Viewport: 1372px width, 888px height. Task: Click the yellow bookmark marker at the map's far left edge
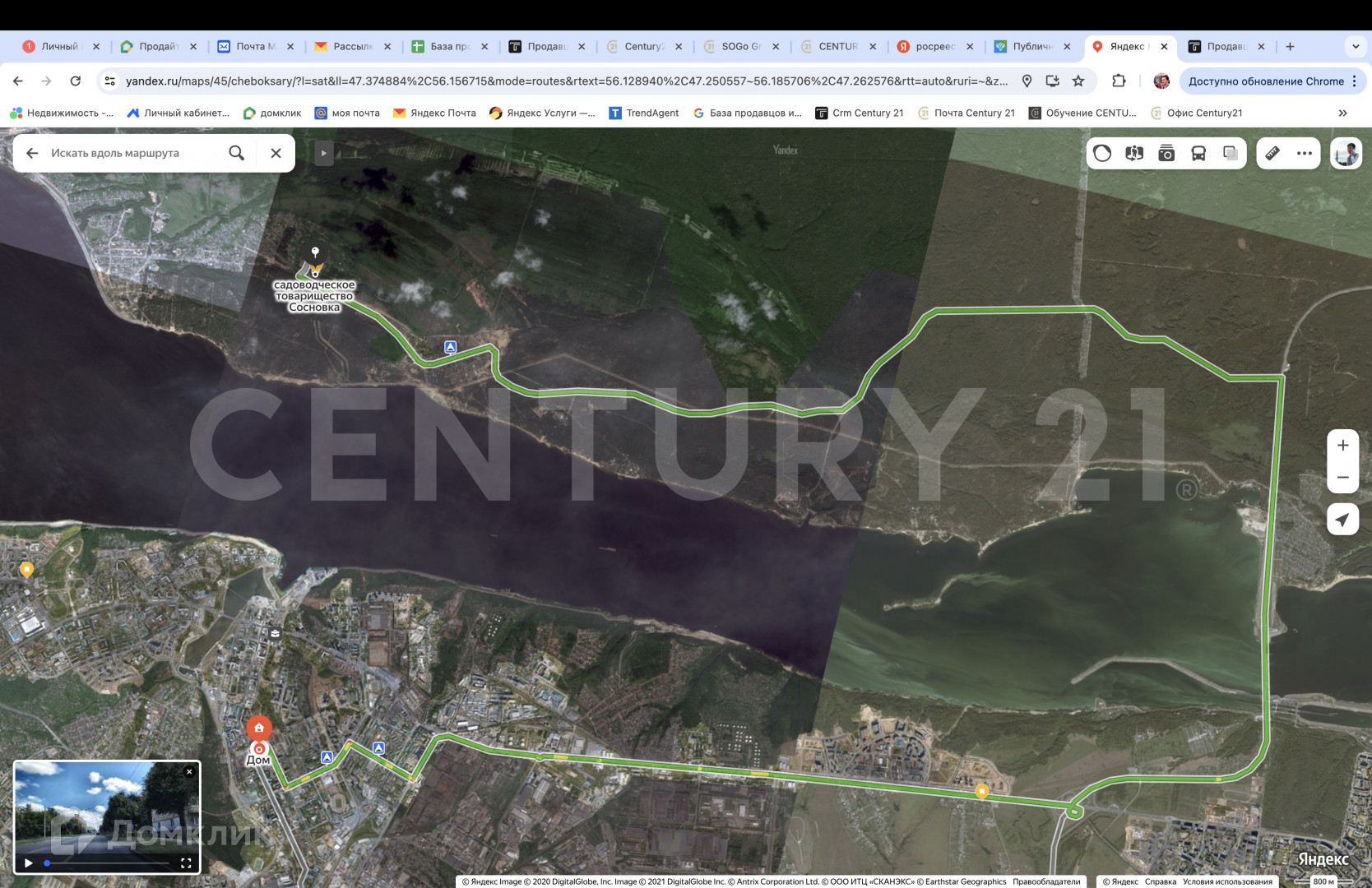click(x=26, y=569)
